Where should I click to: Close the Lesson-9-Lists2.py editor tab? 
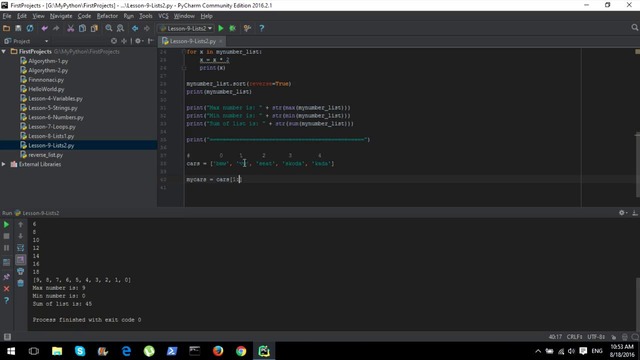(221, 41)
